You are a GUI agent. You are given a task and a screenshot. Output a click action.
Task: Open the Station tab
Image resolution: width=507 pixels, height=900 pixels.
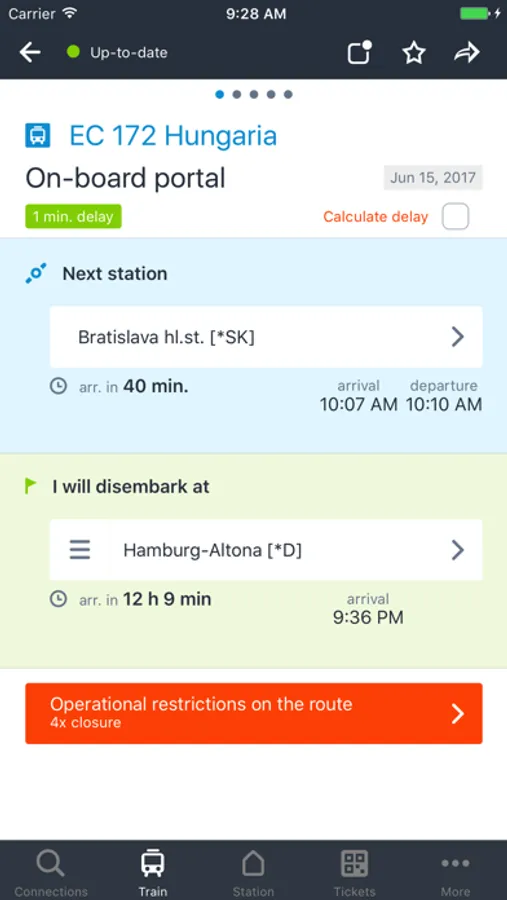click(253, 872)
